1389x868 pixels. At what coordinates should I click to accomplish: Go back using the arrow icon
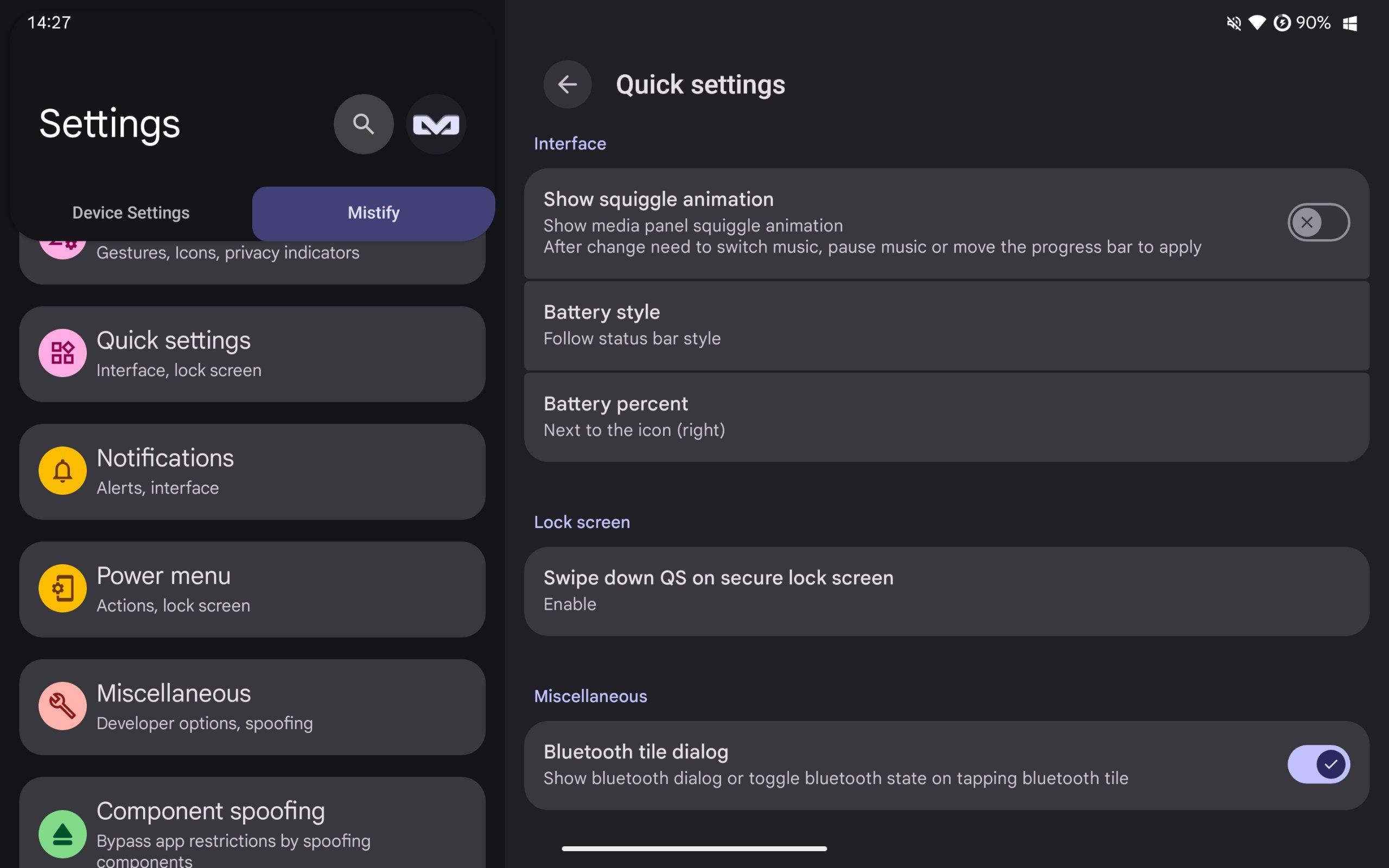click(x=567, y=85)
